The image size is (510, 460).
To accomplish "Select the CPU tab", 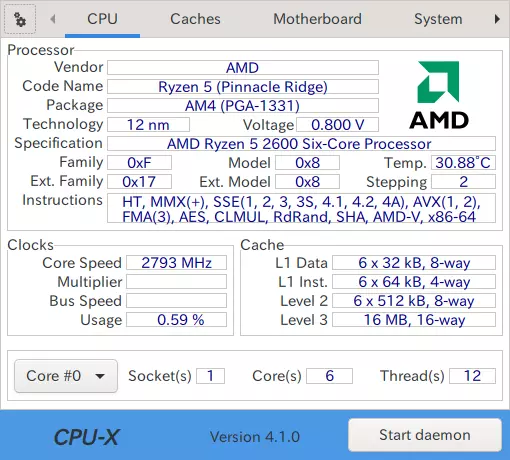I will (102, 19).
